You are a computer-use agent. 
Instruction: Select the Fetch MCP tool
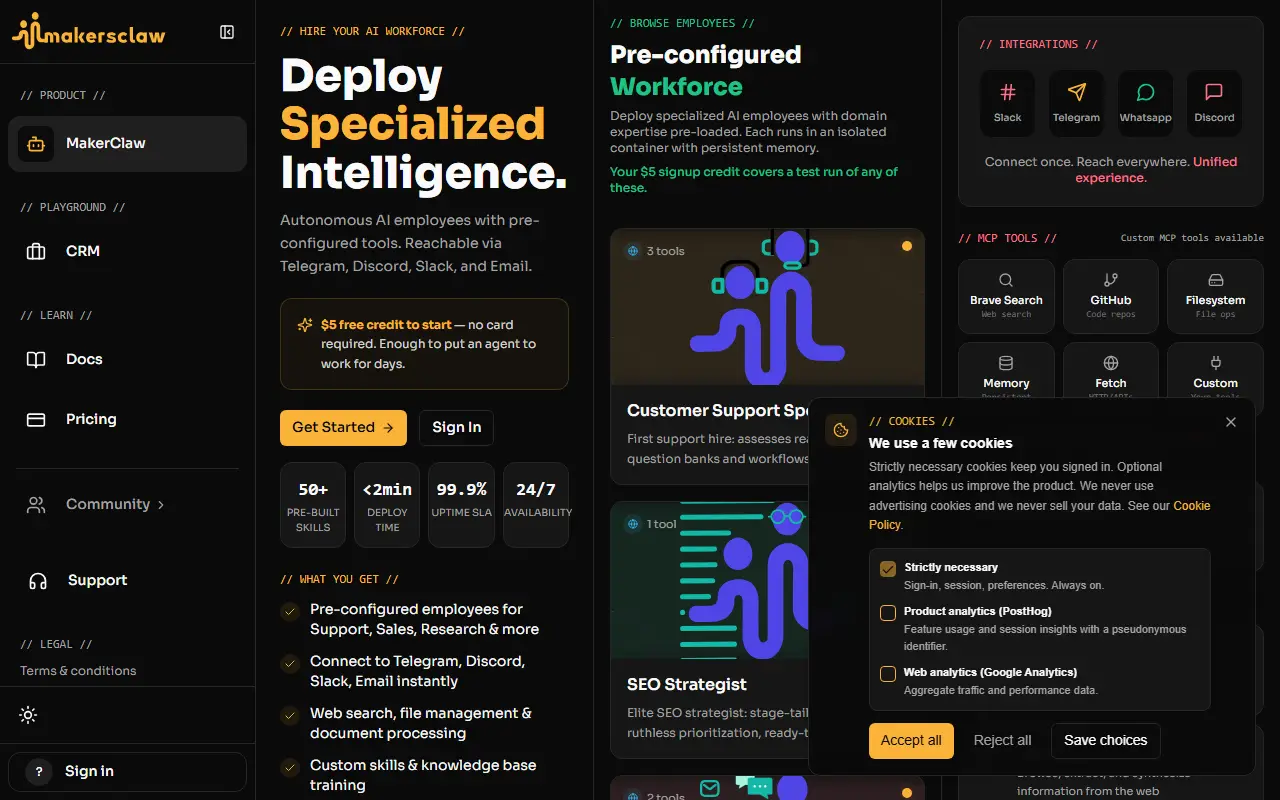pos(1111,372)
